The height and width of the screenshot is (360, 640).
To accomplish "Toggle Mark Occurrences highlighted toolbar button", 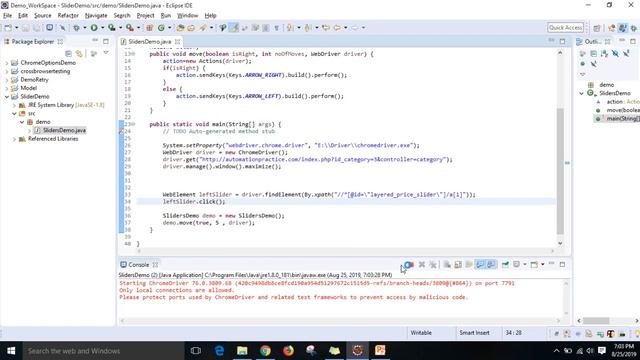I will 233,28.
